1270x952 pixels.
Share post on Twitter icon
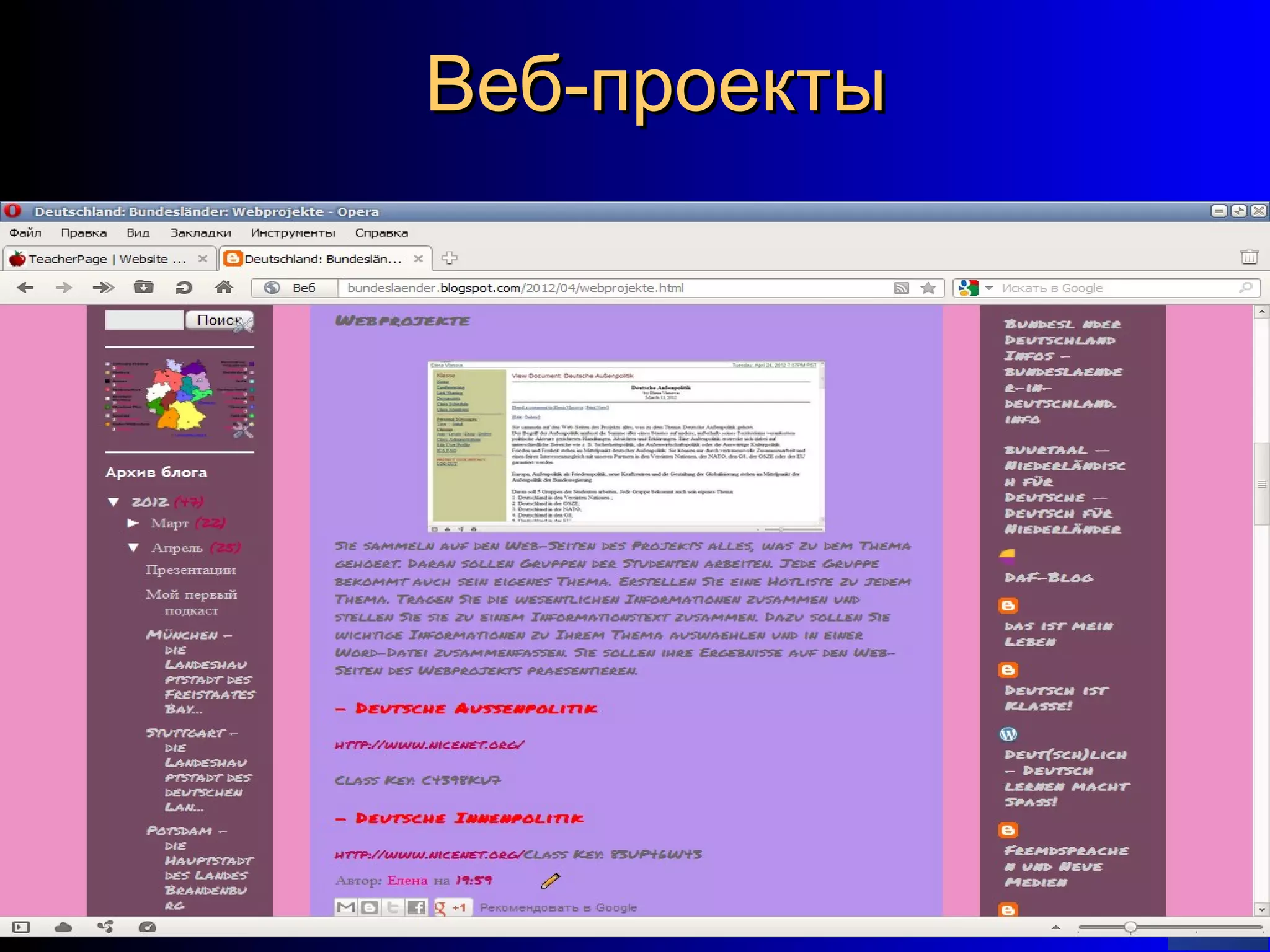point(393,907)
